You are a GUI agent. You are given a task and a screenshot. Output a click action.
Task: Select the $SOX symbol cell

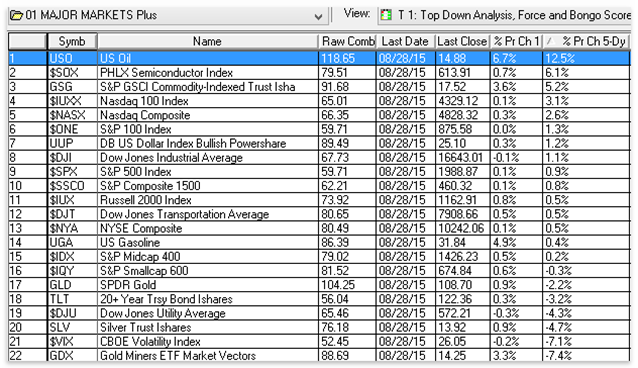[72, 72]
